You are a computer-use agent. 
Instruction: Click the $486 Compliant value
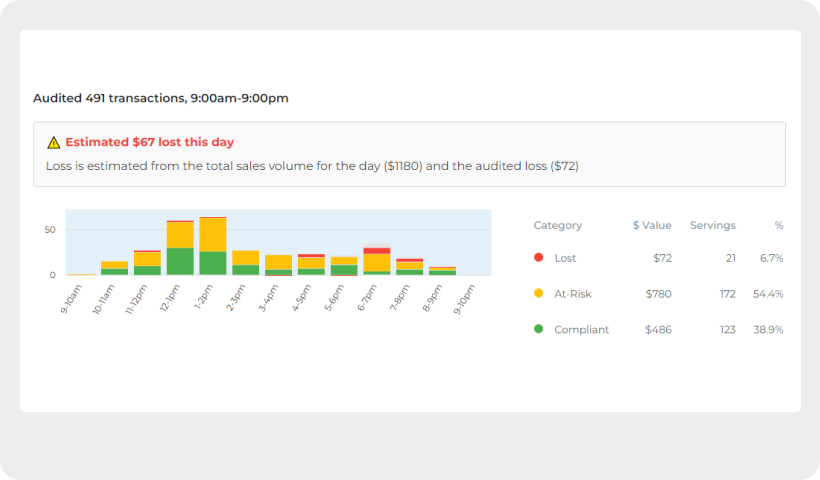coord(658,330)
